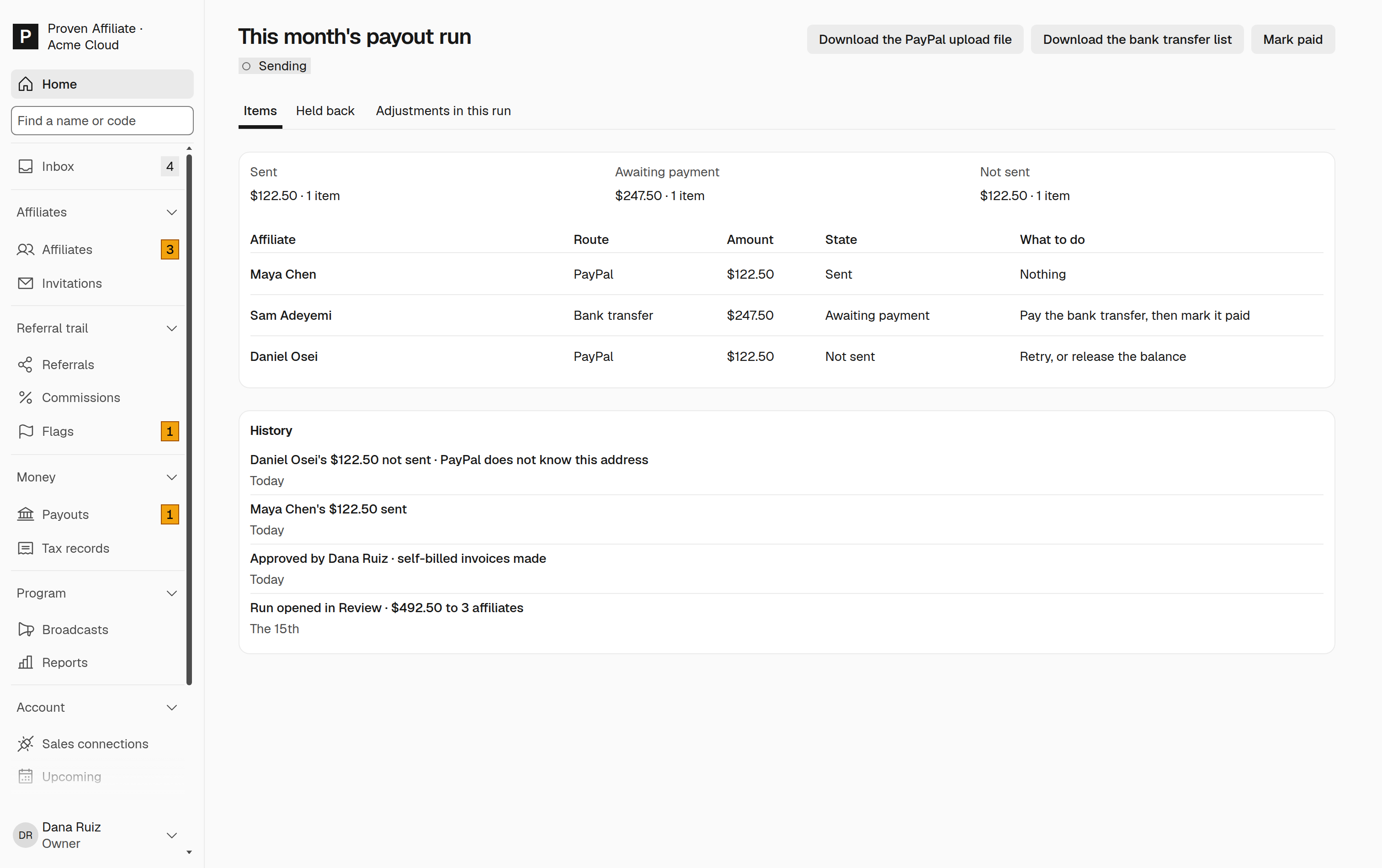The height and width of the screenshot is (868, 1382).
Task: Open Payouts bank icon
Action: click(x=25, y=514)
